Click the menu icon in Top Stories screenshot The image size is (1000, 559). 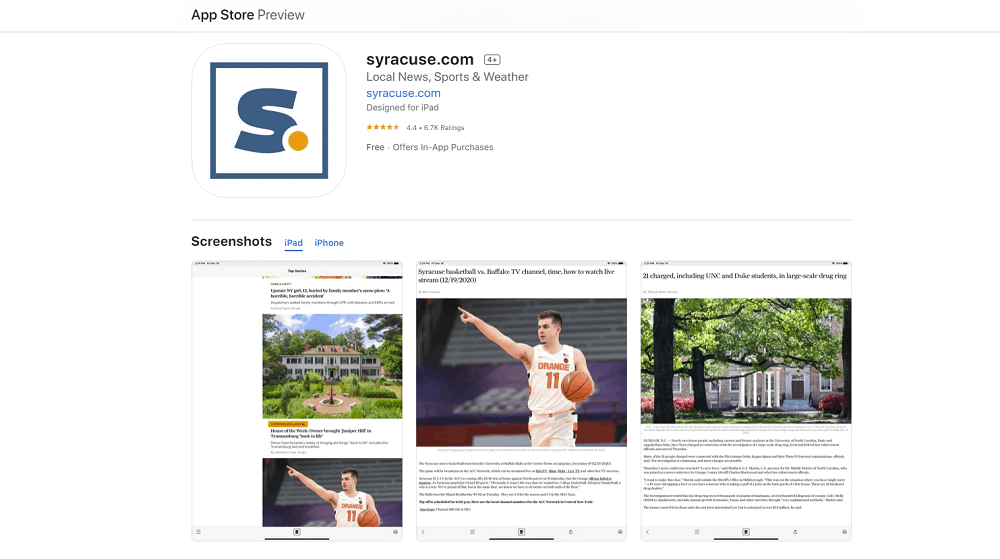point(198,532)
